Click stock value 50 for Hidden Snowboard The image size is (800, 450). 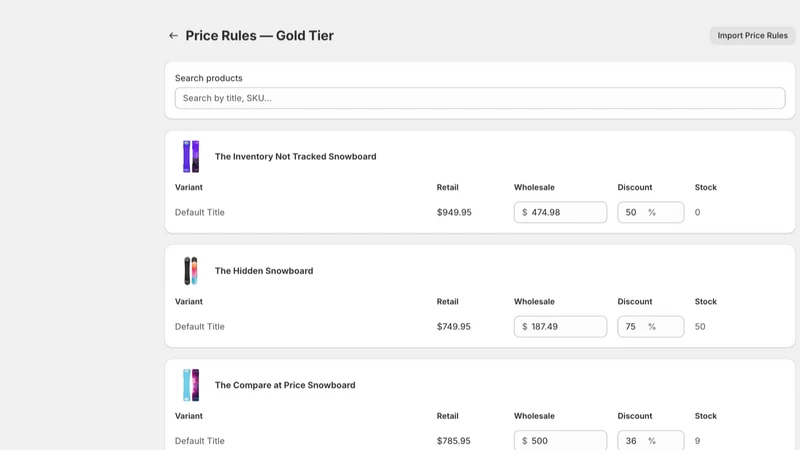click(x=700, y=327)
